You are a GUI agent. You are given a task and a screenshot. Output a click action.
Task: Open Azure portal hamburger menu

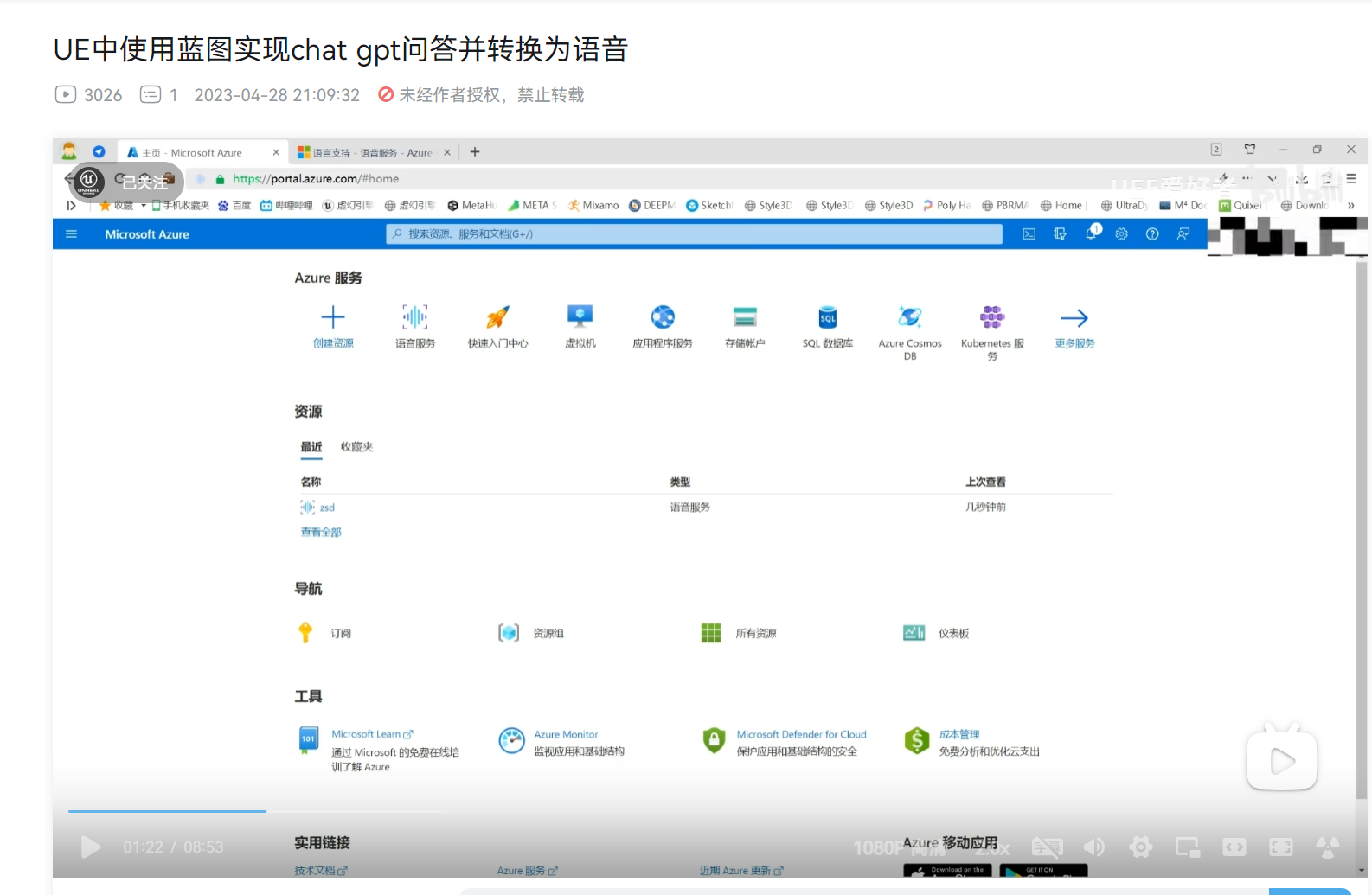(72, 234)
